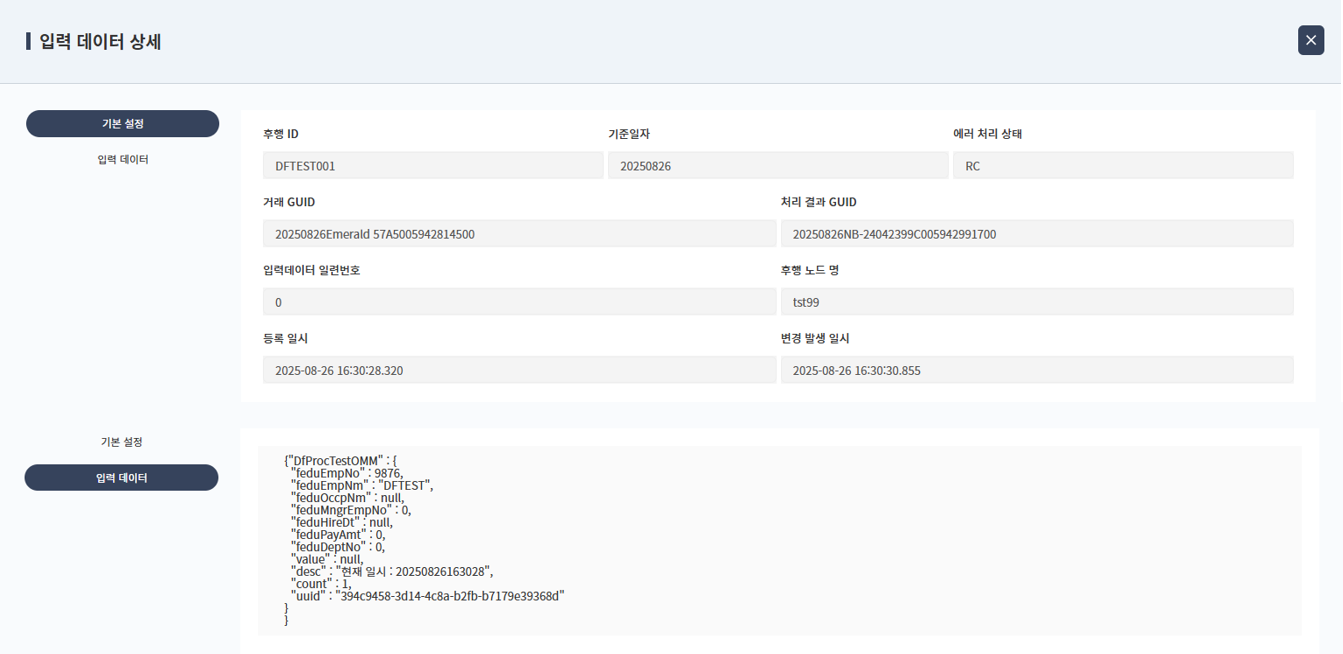This screenshot has height=654, width=1343.
Task: Click the 변경 발생 일시 timestamp field
Action: coord(1036,370)
